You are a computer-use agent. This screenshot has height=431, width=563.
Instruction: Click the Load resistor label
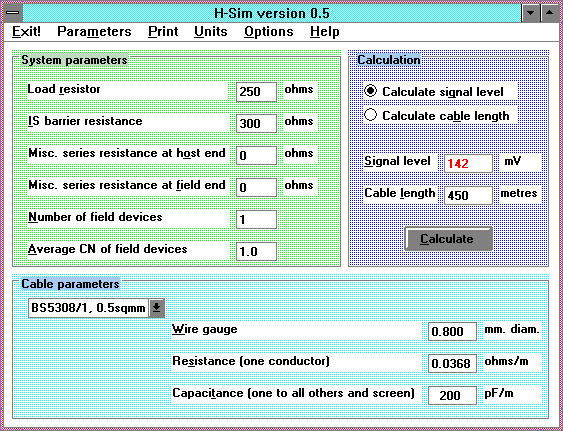tap(64, 89)
